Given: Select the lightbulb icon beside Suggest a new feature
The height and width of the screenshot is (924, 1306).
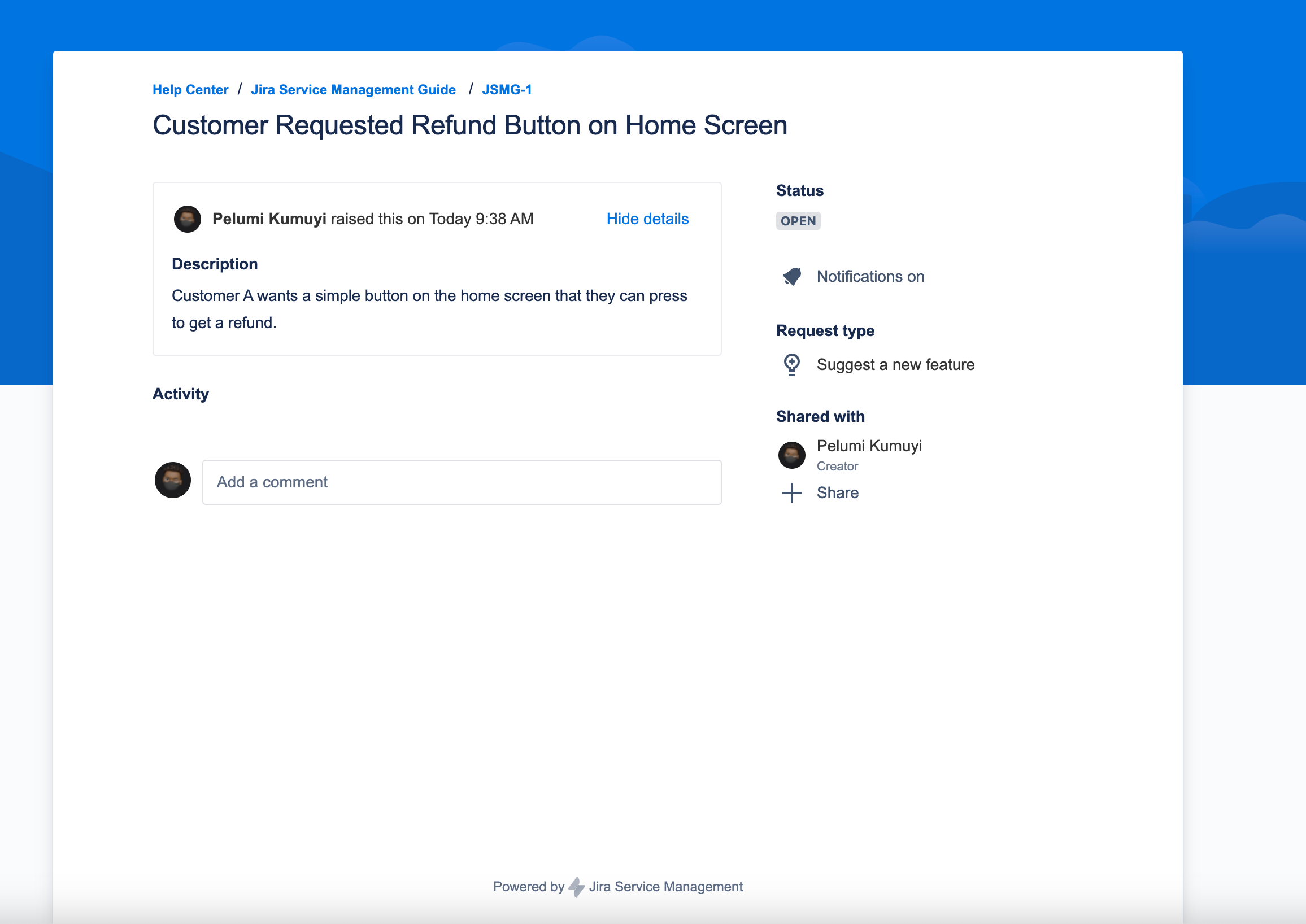Looking at the screenshot, I should (792, 364).
